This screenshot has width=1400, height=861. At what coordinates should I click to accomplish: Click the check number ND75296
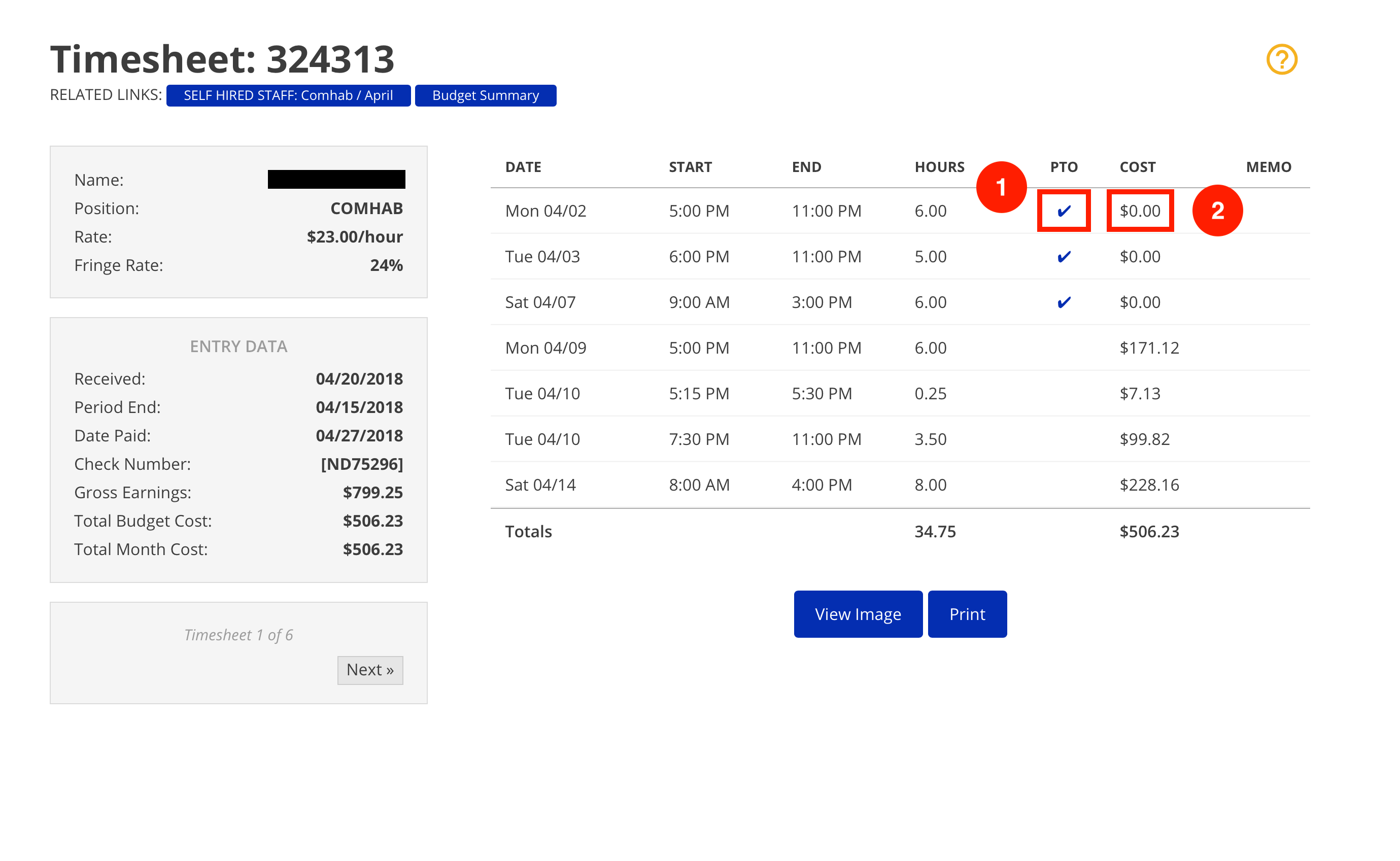point(361,464)
